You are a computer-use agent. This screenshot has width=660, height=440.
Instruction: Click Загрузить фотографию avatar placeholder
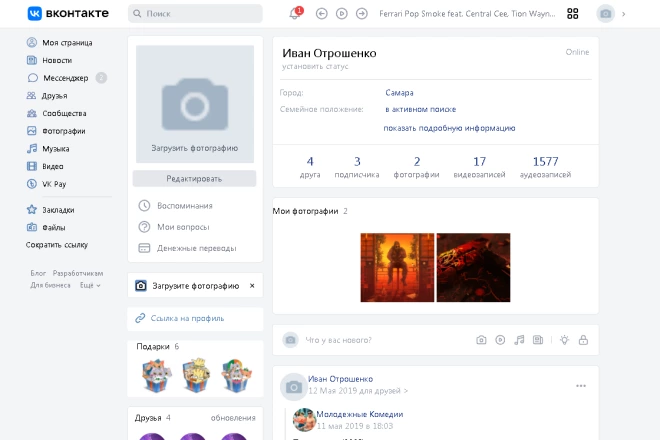195,104
